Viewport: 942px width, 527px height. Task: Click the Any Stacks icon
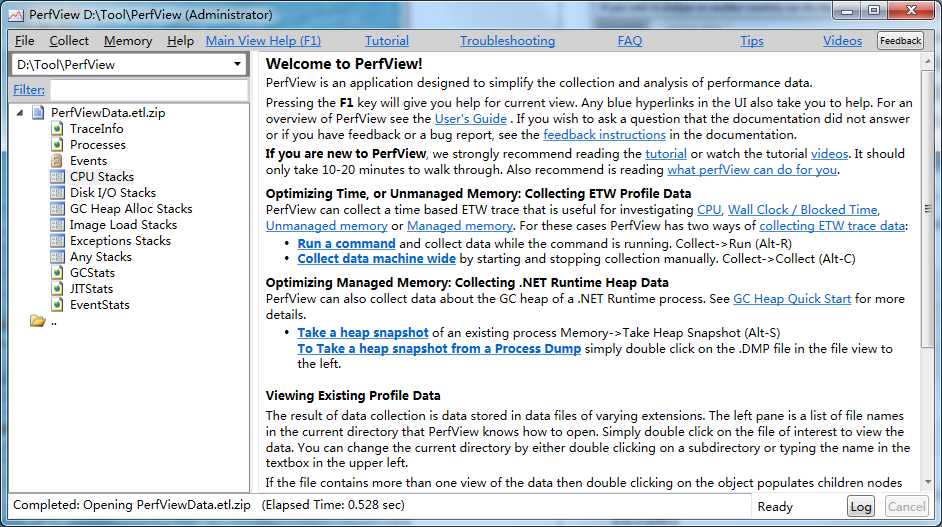pos(57,257)
